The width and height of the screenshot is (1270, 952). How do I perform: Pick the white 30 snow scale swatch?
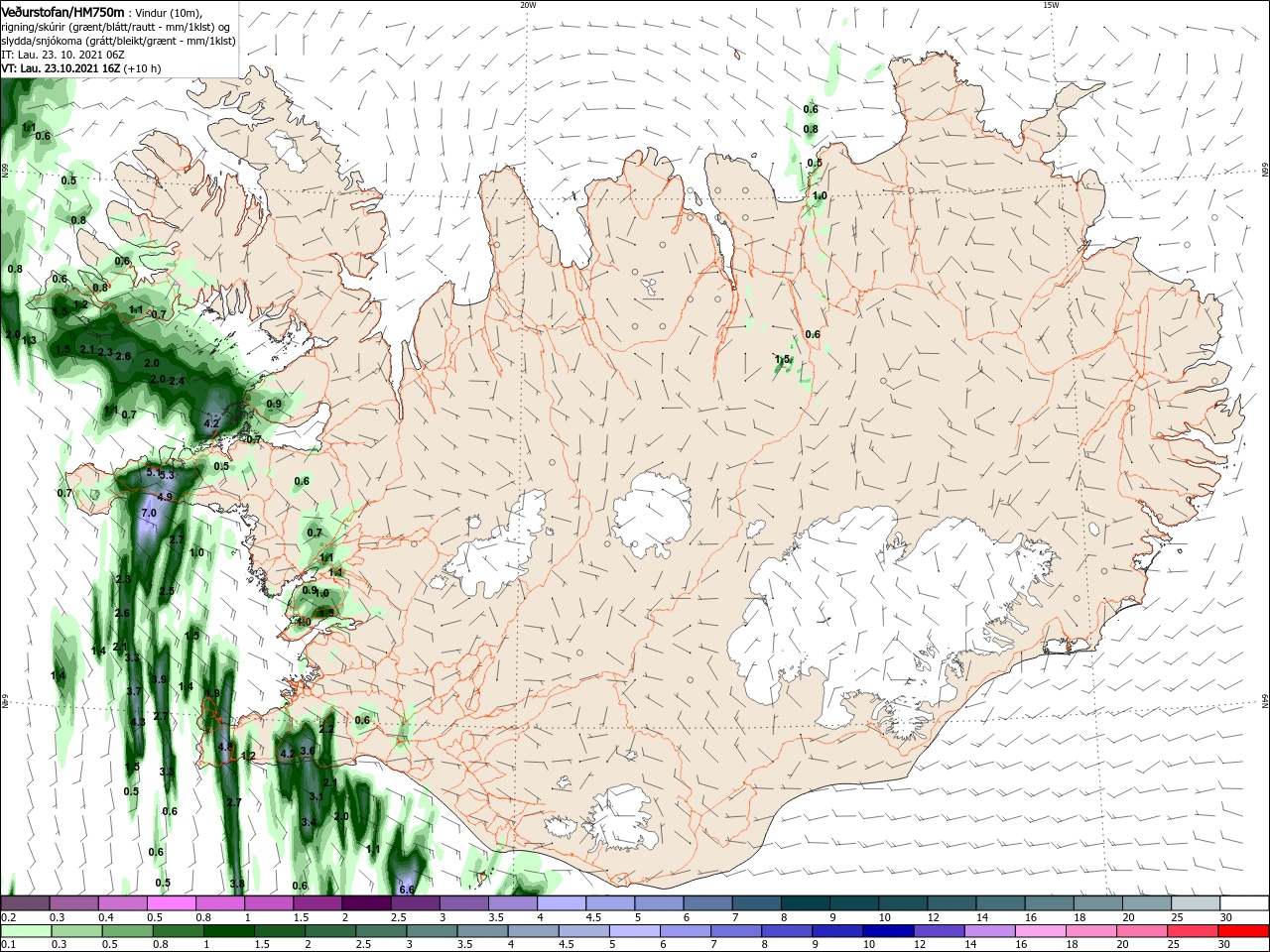click(1244, 903)
